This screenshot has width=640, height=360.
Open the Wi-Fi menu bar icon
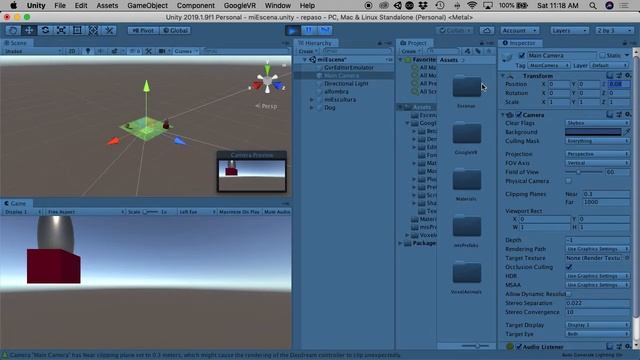(472, 5)
